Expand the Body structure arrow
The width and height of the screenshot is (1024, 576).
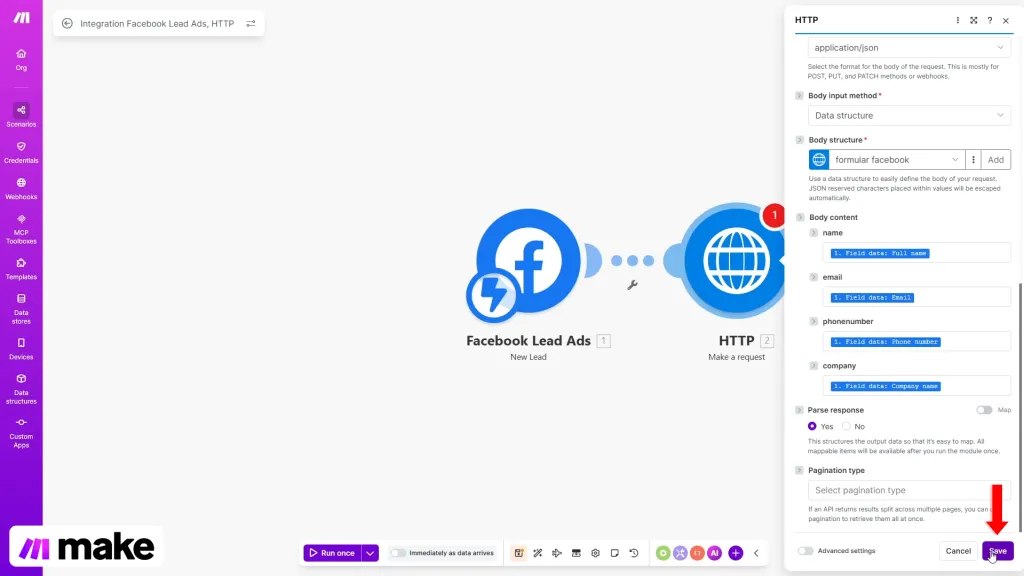click(799, 140)
